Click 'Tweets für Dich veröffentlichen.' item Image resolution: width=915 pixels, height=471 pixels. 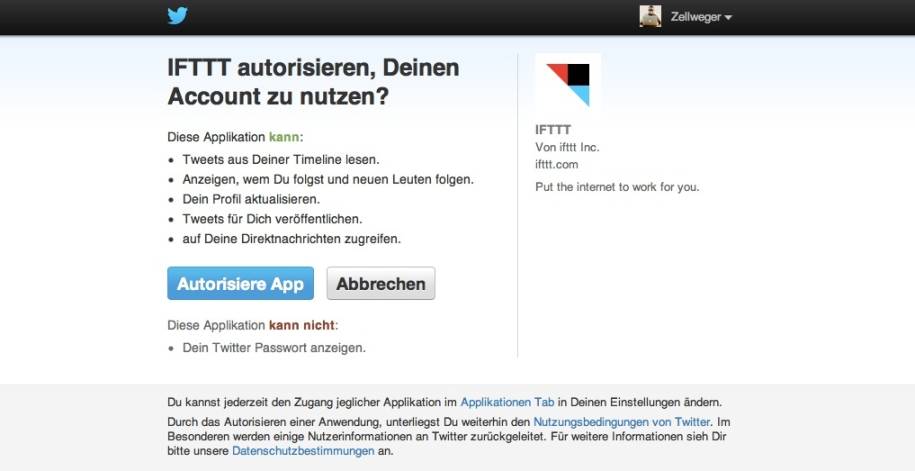(273, 219)
